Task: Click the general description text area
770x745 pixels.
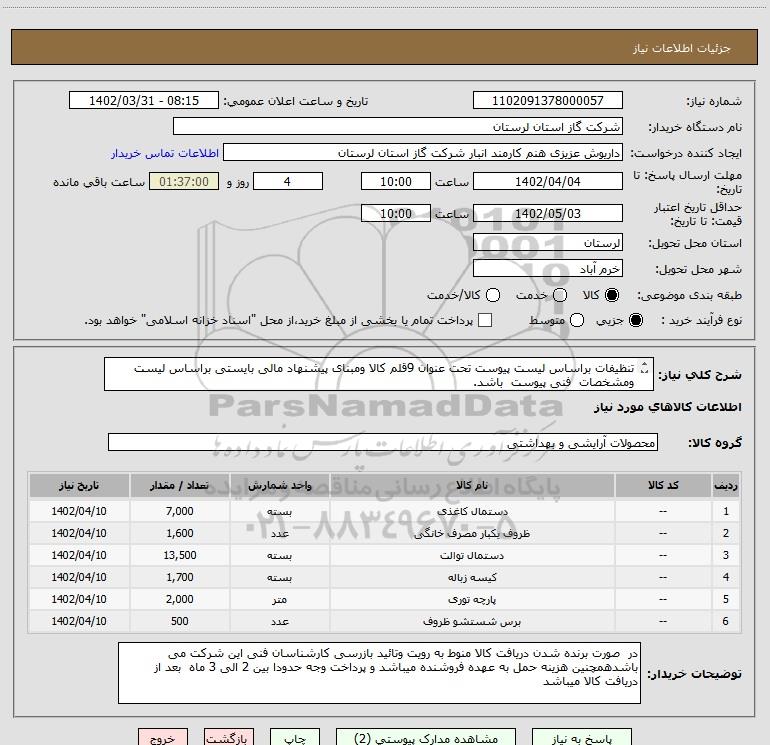Action: (379, 375)
